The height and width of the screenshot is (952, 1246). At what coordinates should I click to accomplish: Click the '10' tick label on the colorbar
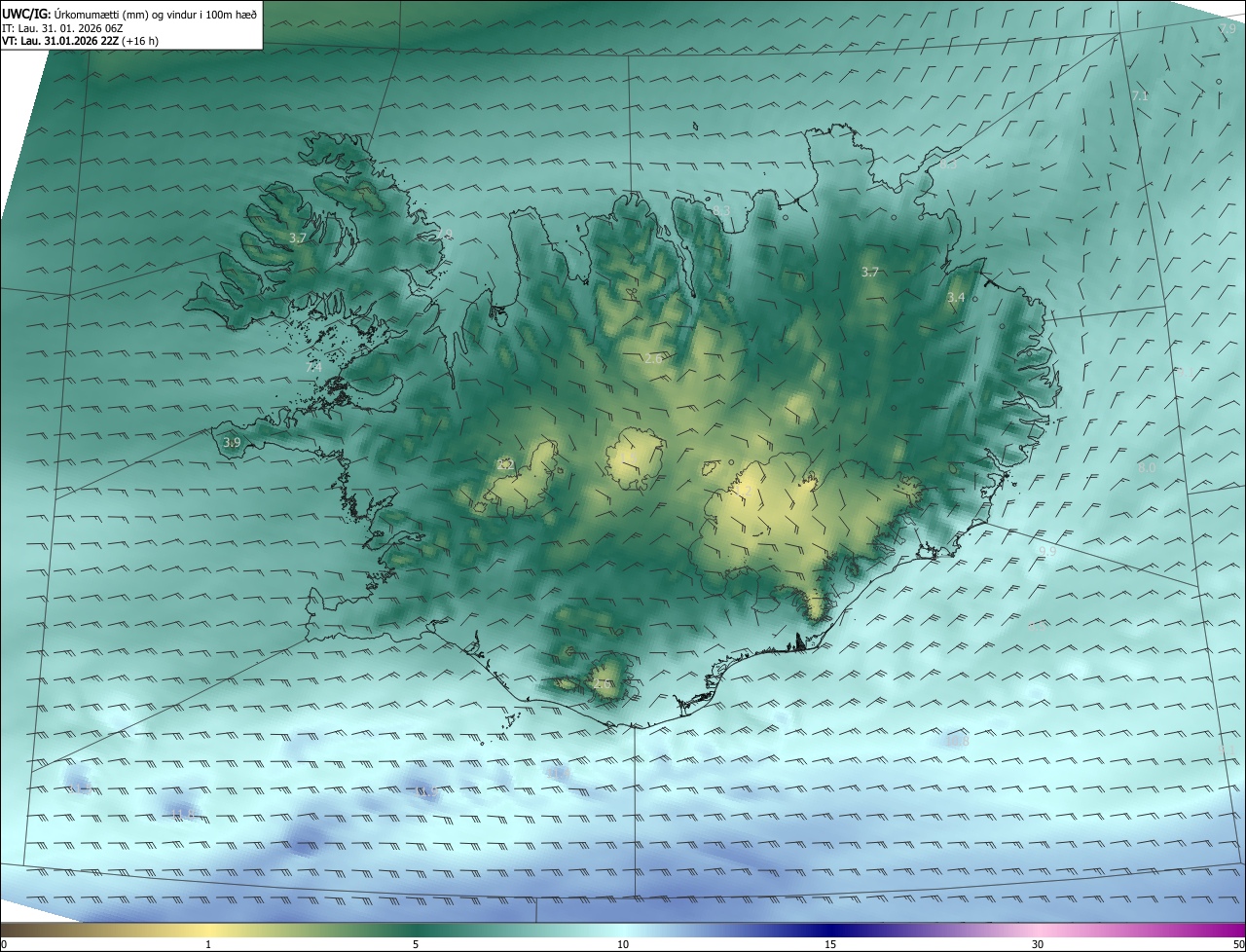coord(623,944)
